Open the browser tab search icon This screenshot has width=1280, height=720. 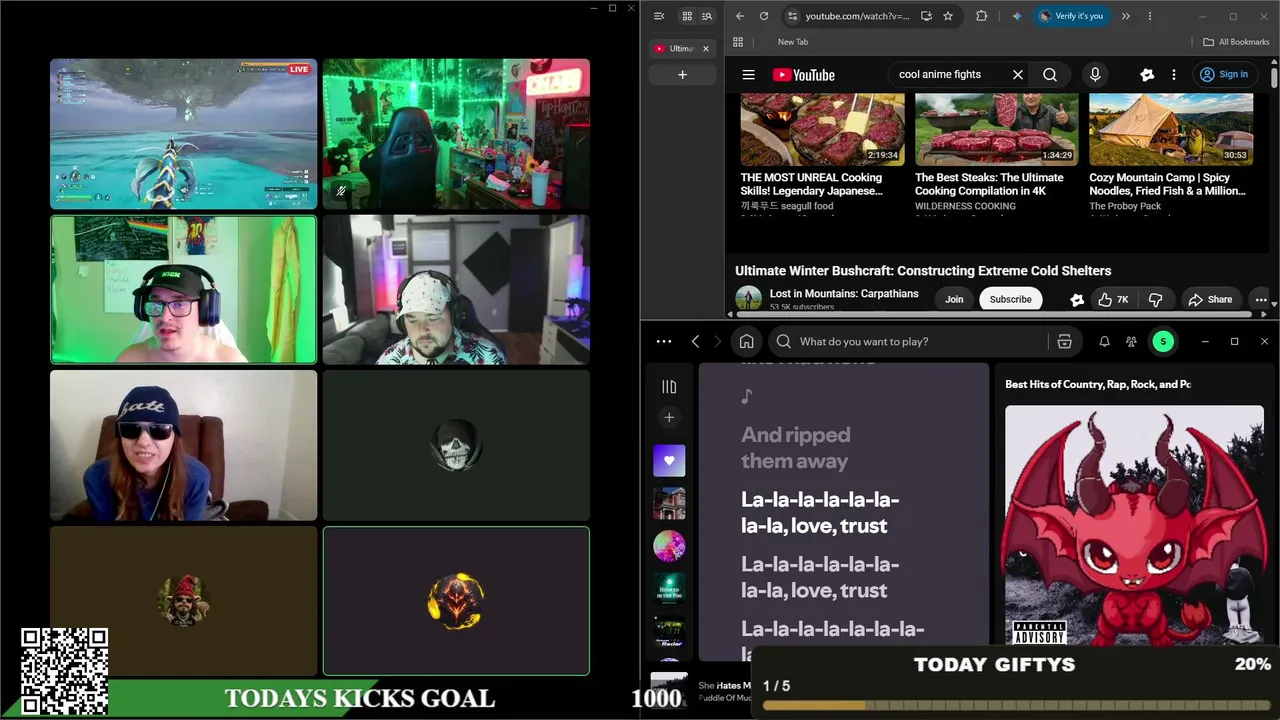tap(707, 16)
